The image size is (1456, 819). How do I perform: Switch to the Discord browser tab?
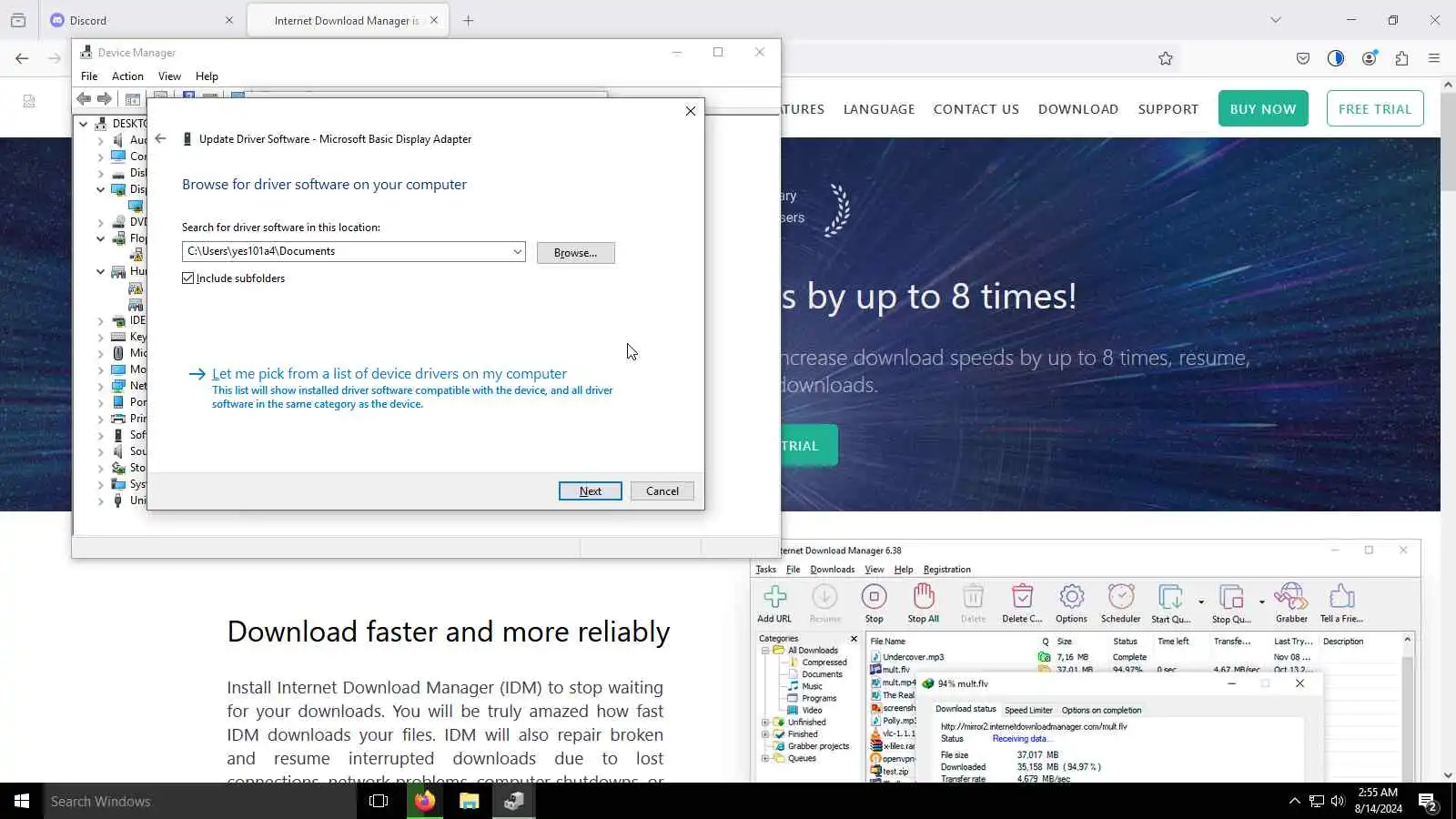coord(141,20)
